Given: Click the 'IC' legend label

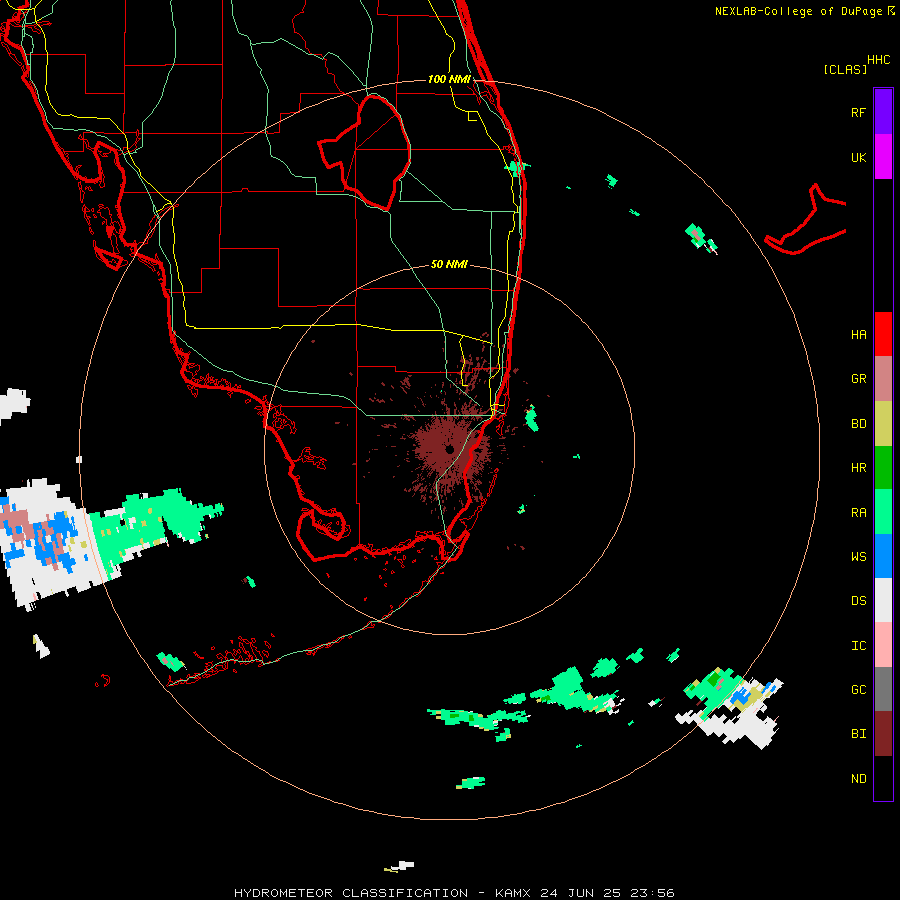Looking at the screenshot, I should [859, 646].
